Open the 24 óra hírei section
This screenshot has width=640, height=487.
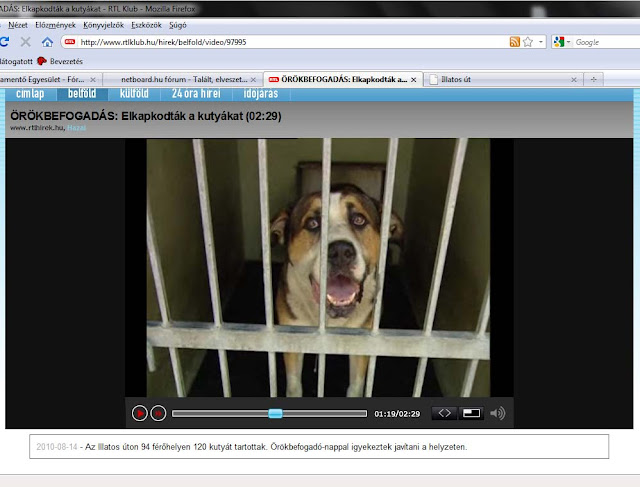tap(196, 94)
